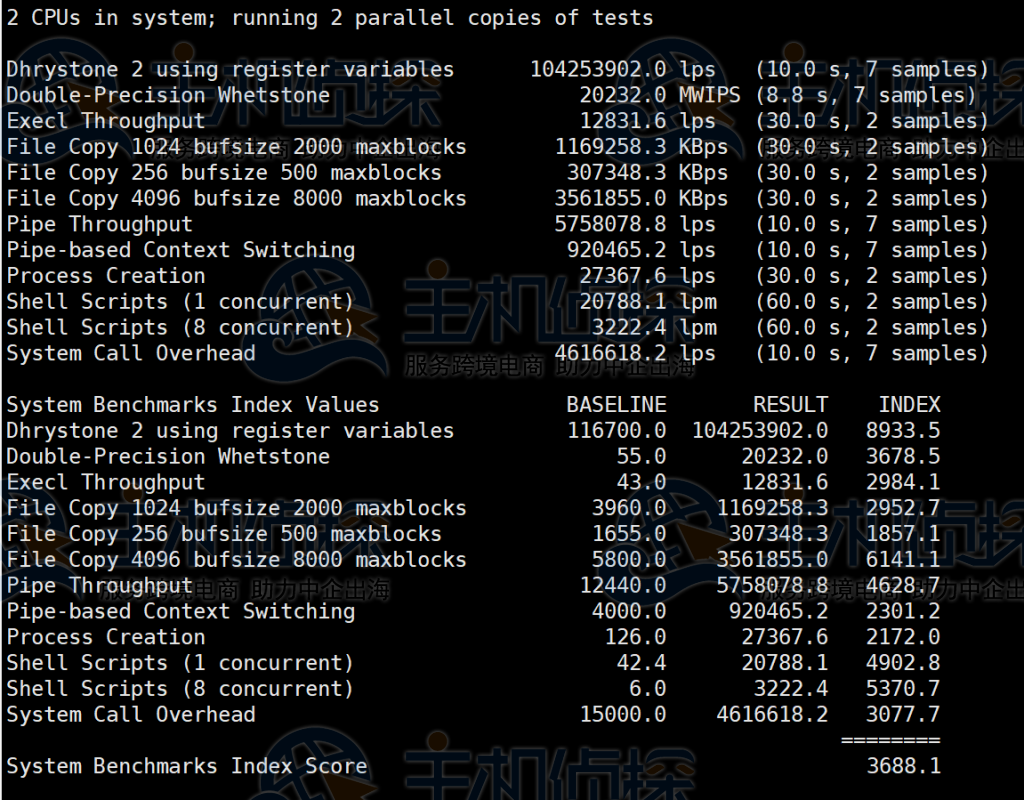Select the File Copy 256 value 307348.3 KBps

pos(647,173)
